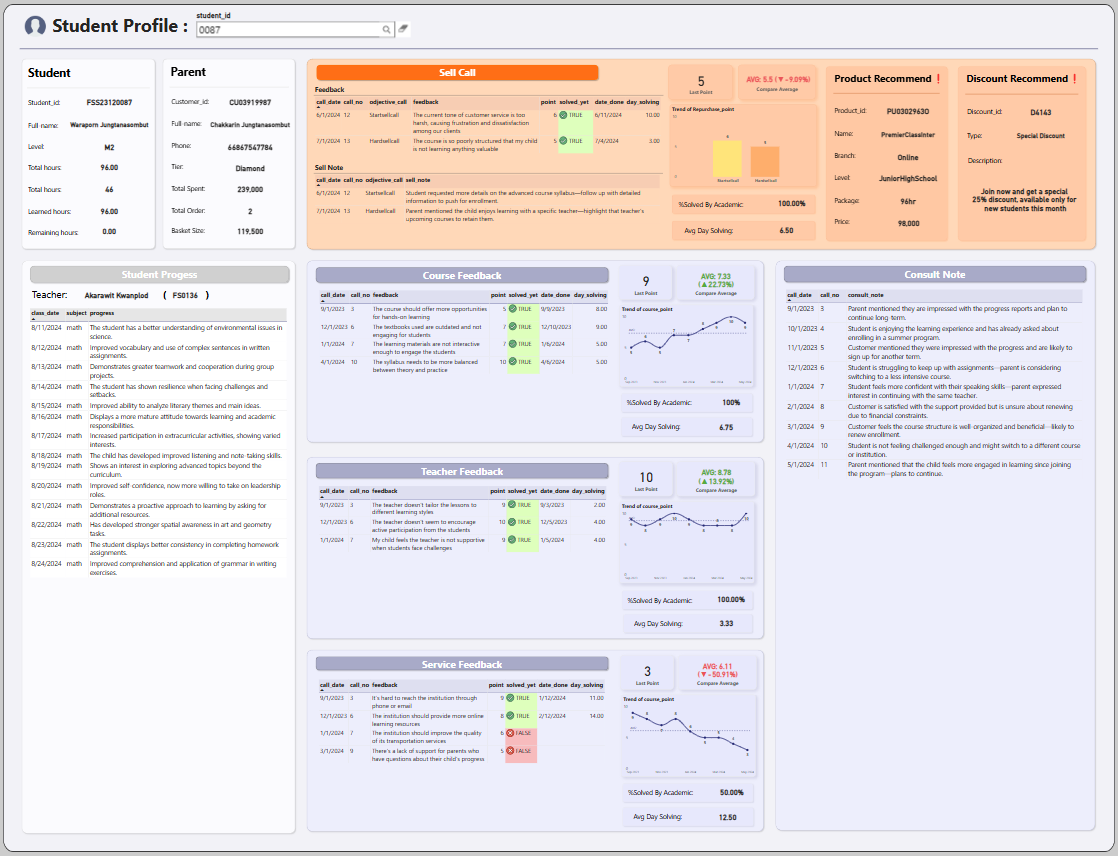The height and width of the screenshot is (856, 1118).
Task: Click Consult Note row dated 2/1/2024
Action: click(x=934, y=411)
